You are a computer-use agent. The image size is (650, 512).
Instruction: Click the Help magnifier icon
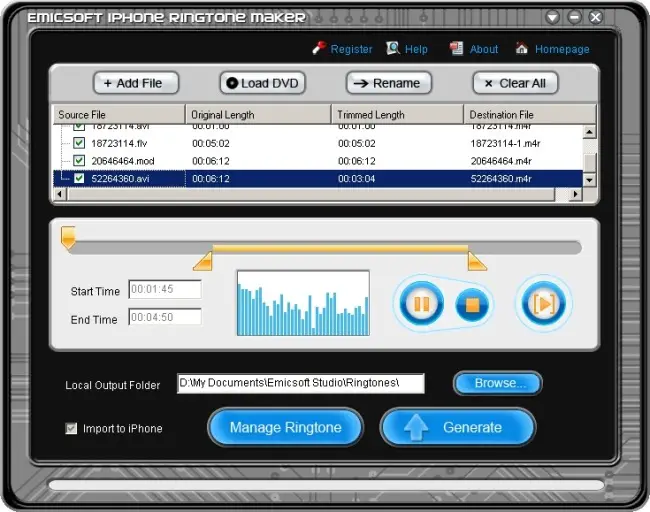click(392, 48)
